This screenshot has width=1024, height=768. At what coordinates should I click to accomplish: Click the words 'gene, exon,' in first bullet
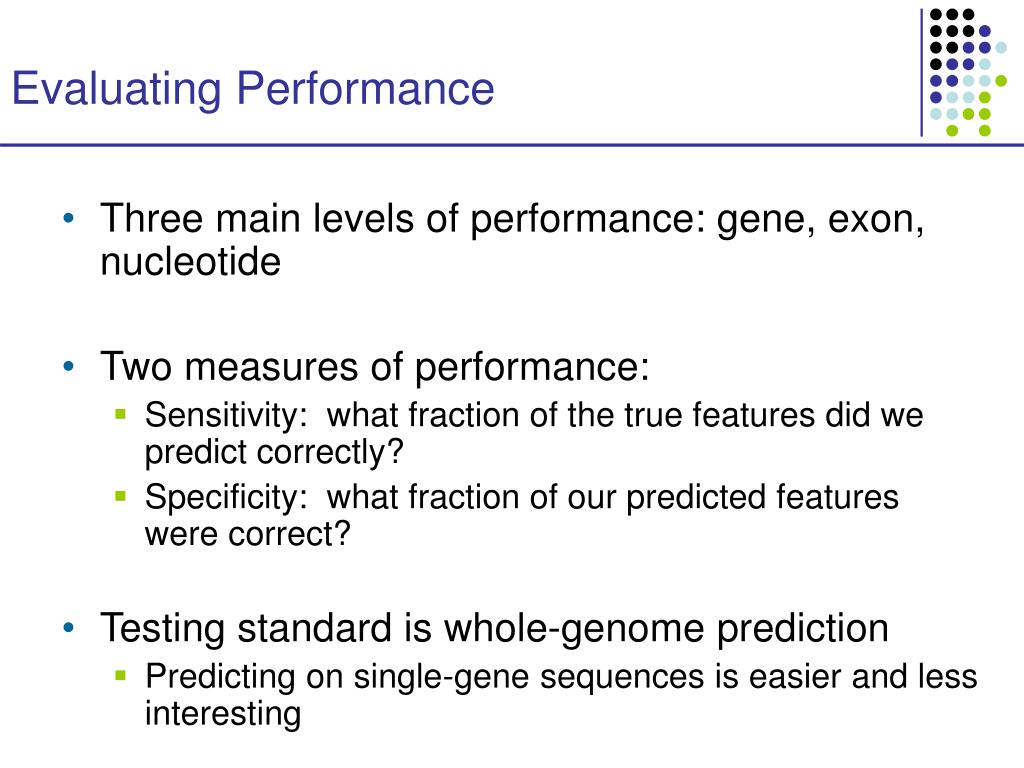820,219
